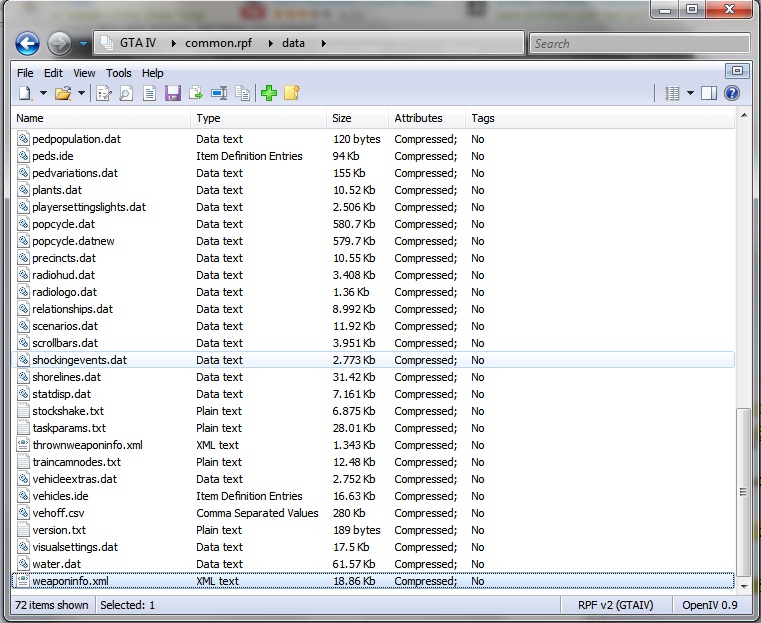Click the Rename toolbar icon
The image size is (761, 623).
(x=219, y=93)
